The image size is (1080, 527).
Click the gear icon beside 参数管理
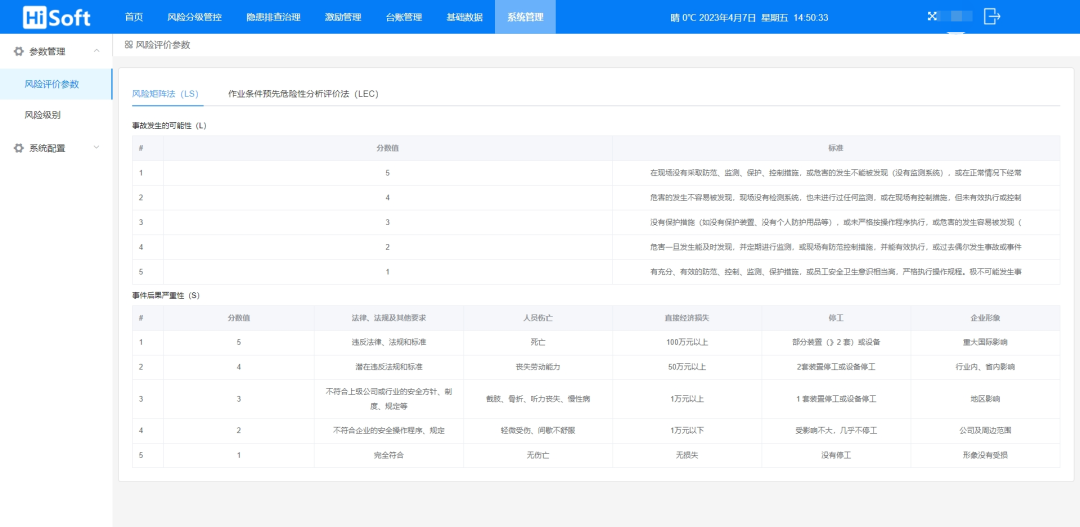(18, 51)
